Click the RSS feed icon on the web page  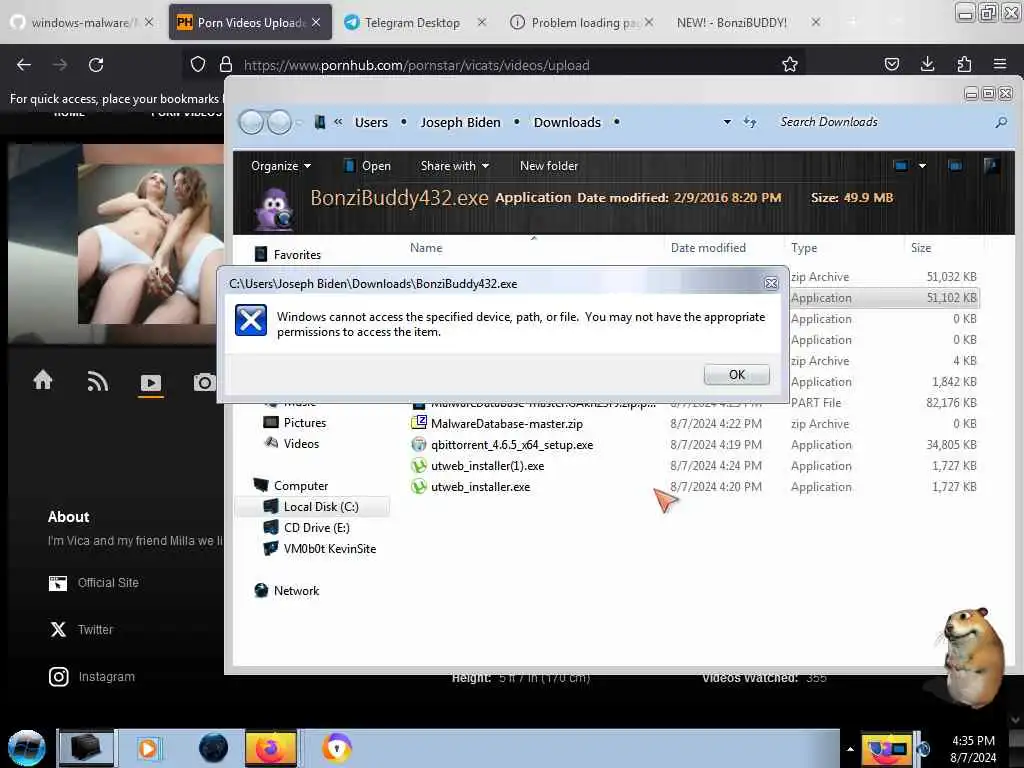97,381
